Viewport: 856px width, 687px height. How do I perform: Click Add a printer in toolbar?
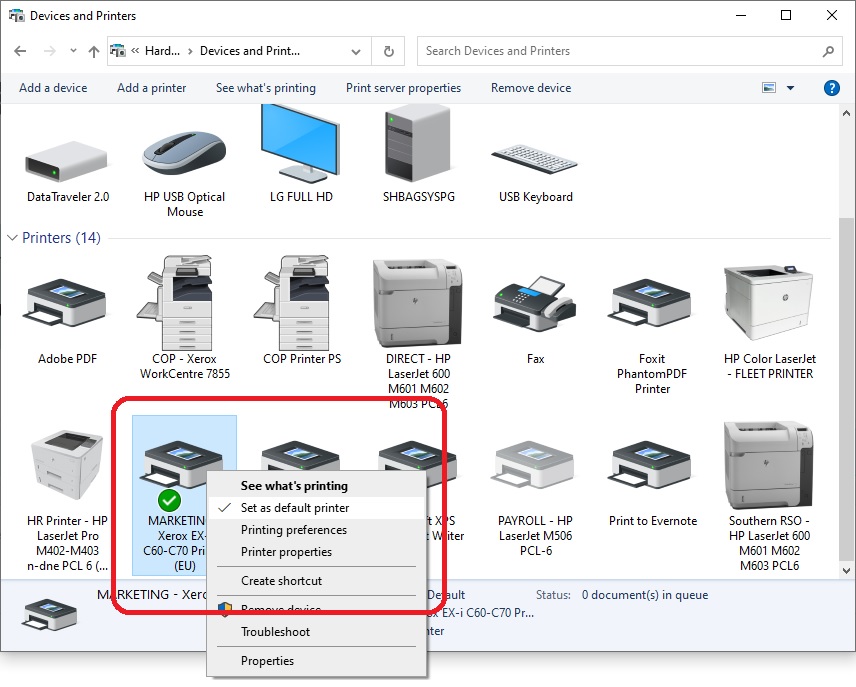pyautogui.click(x=151, y=88)
